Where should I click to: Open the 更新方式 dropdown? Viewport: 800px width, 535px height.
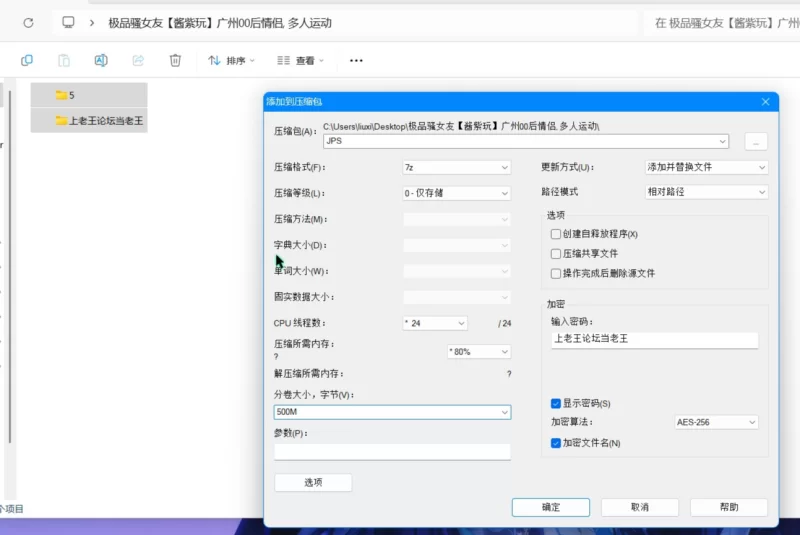click(x=706, y=167)
